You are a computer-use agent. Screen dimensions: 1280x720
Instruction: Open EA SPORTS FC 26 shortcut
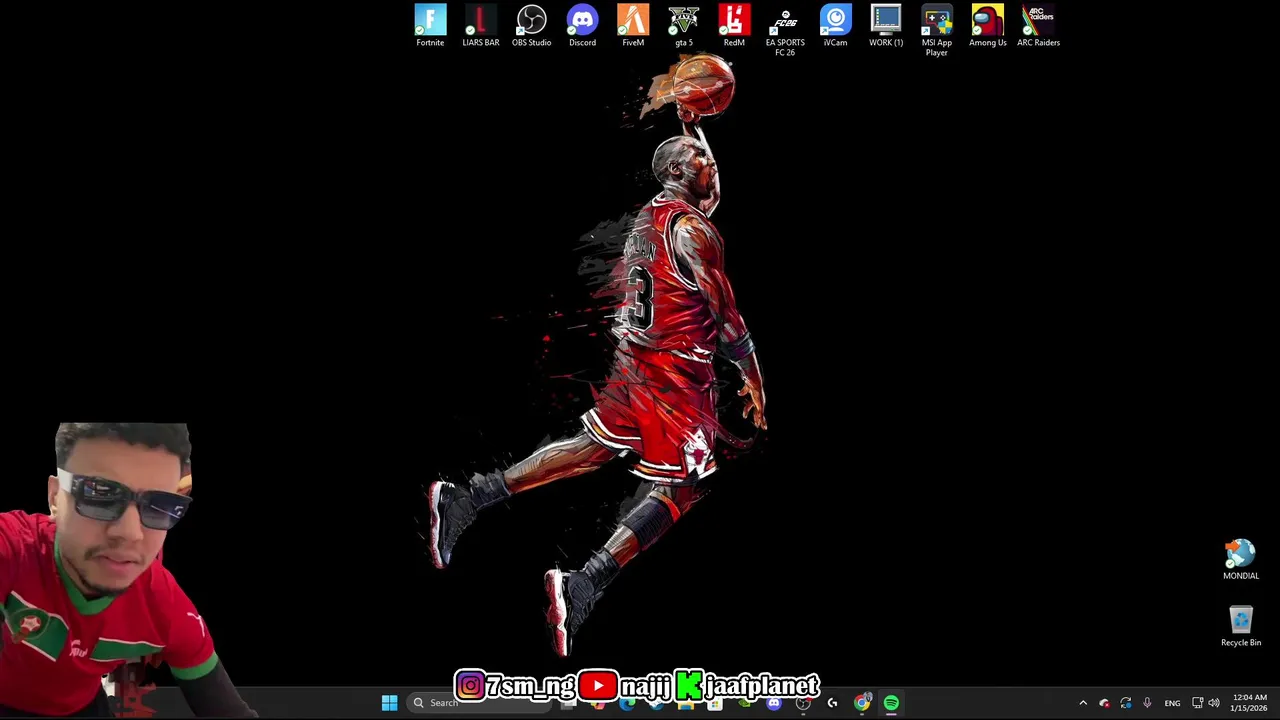[785, 30]
